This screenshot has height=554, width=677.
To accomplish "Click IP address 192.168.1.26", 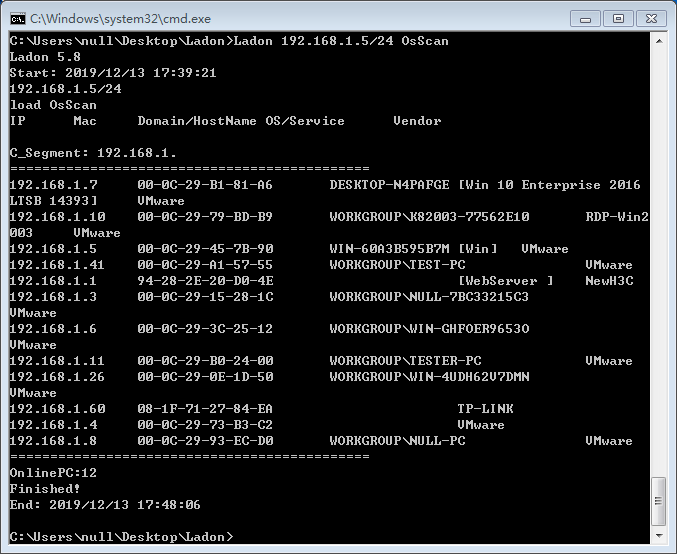I will coord(57,377).
